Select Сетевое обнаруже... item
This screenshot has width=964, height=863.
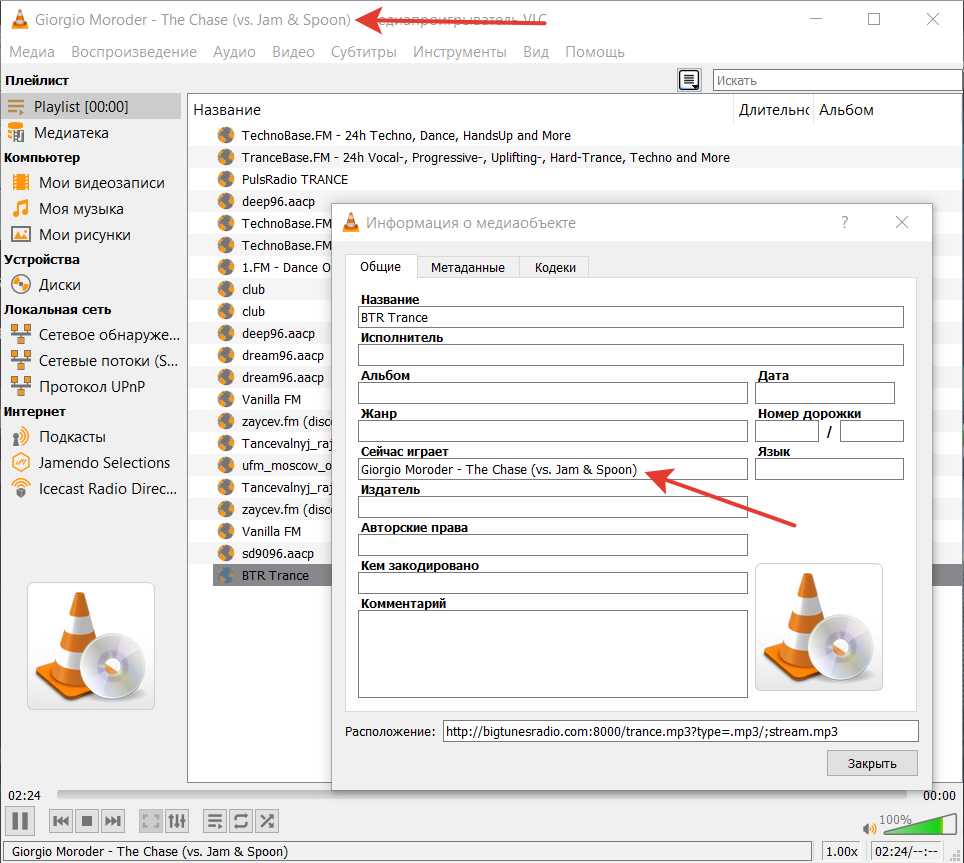[x=91, y=335]
